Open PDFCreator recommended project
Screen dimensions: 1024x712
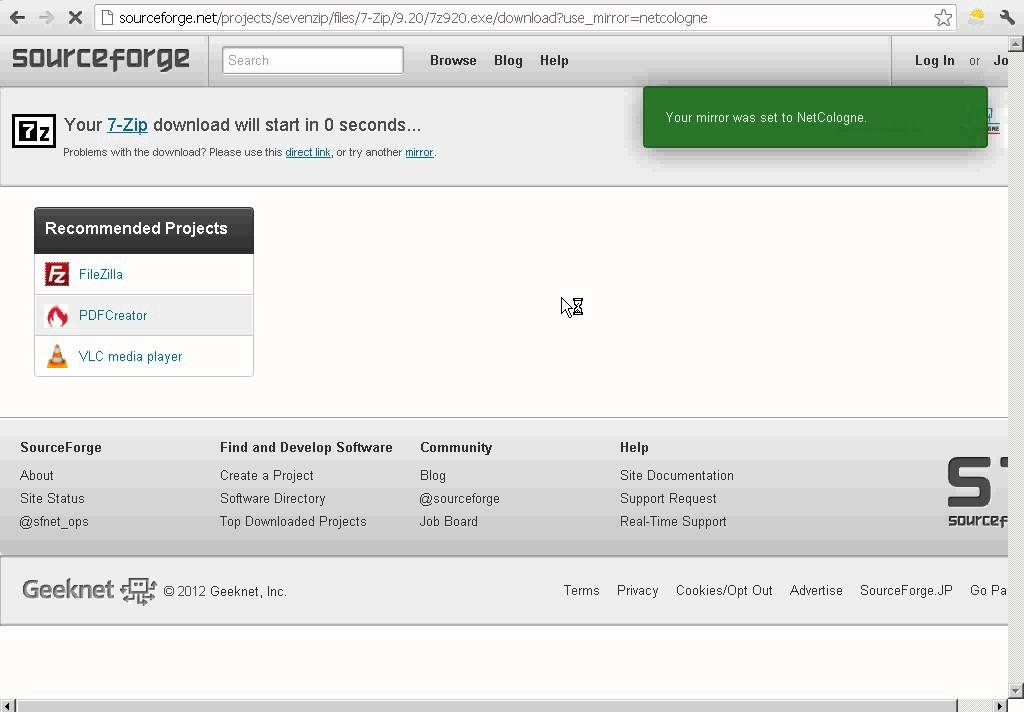[x=113, y=316]
